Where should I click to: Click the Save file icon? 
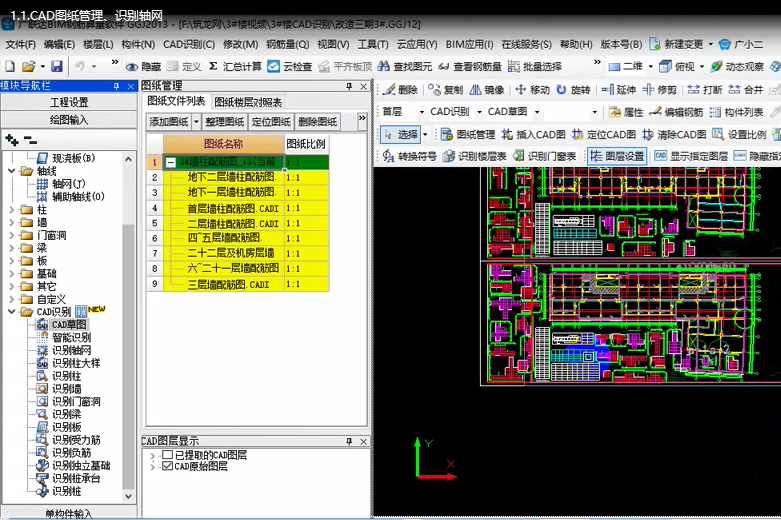(56, 66)
